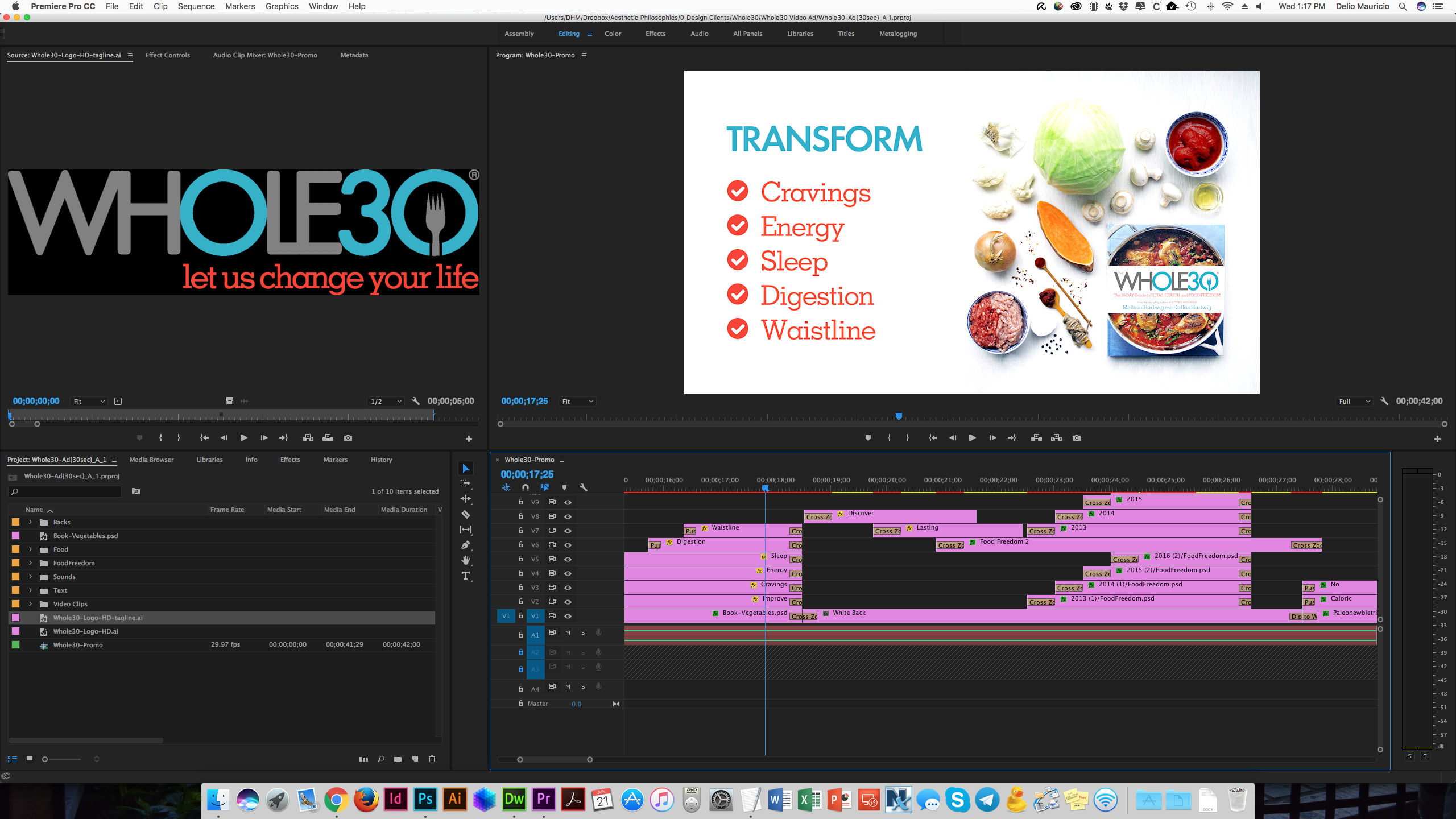The width and height of the screenshot is (1456, 819).
Task: Mute audio track A1
Action: (x=568, y=632)
